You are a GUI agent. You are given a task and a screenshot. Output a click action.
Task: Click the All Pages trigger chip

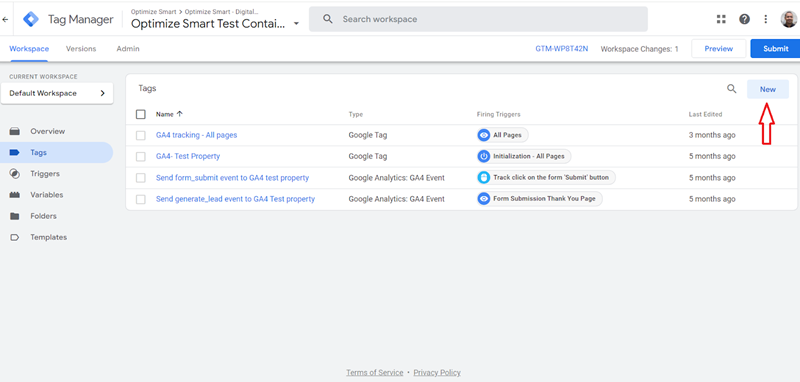click(x=503, y=135)
